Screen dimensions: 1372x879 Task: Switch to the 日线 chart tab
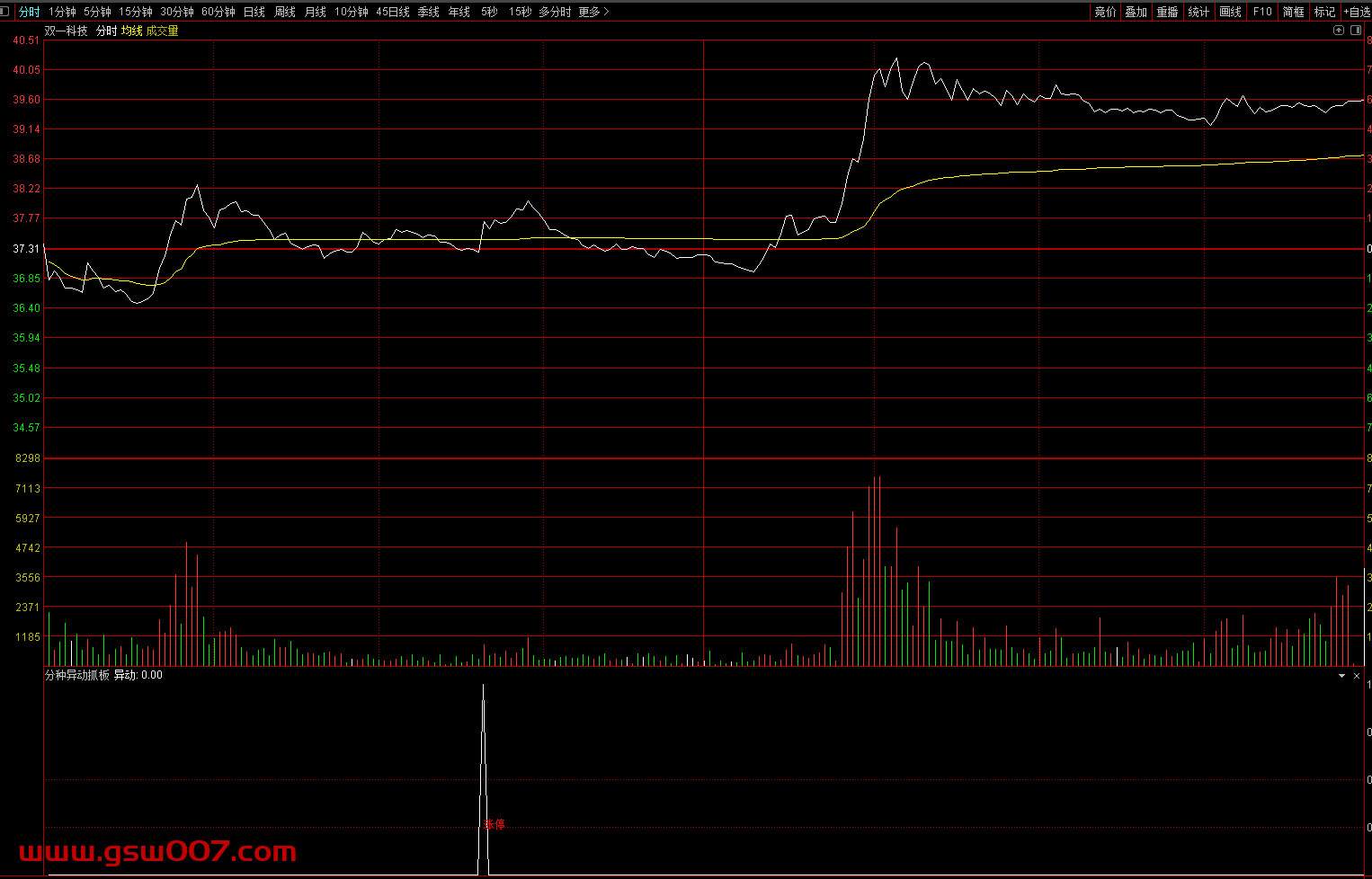(x=254, y=12)
